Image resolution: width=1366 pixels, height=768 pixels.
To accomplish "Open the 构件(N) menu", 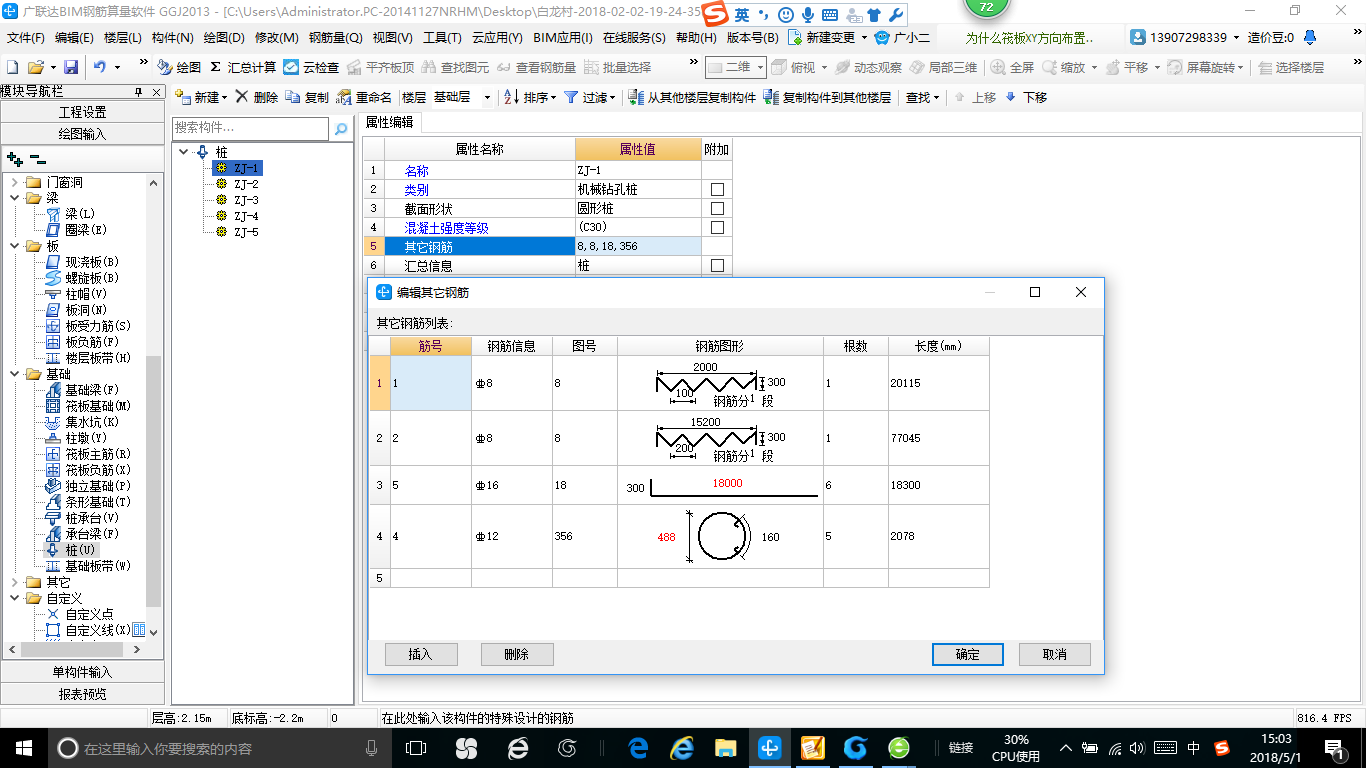I will (x=173, y=38).
